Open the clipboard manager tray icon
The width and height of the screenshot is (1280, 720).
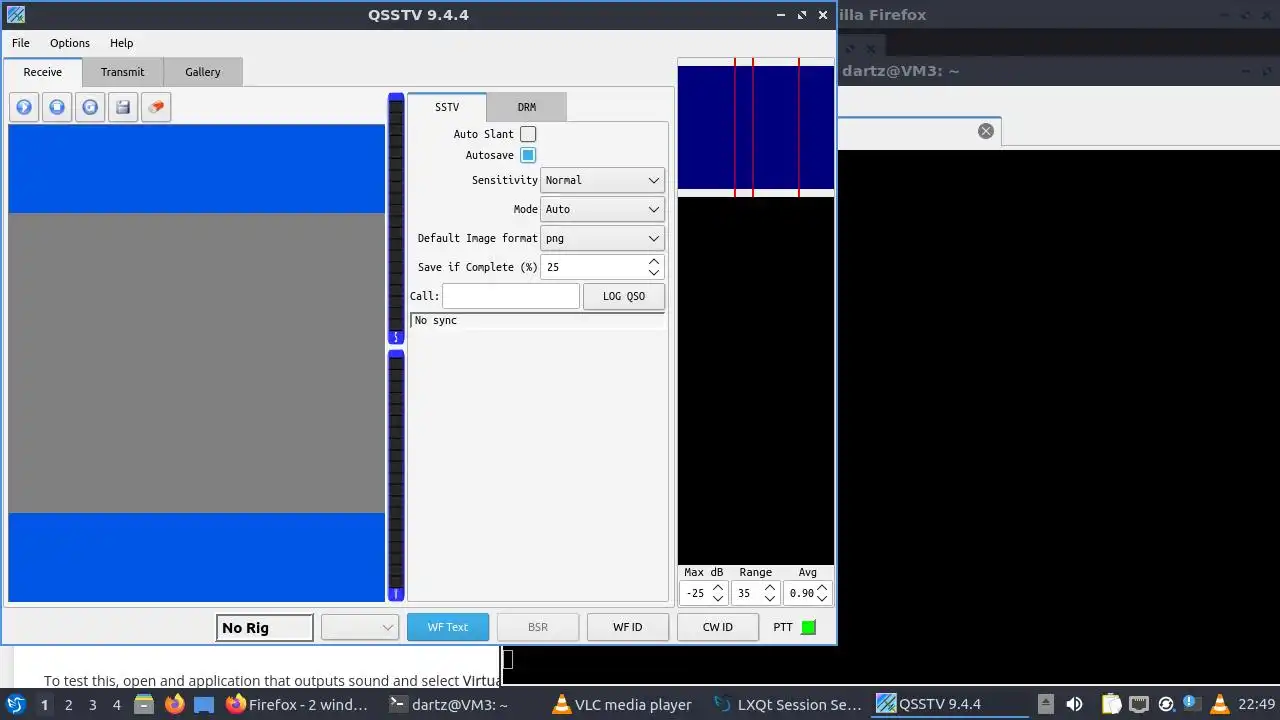[1111, 704]
